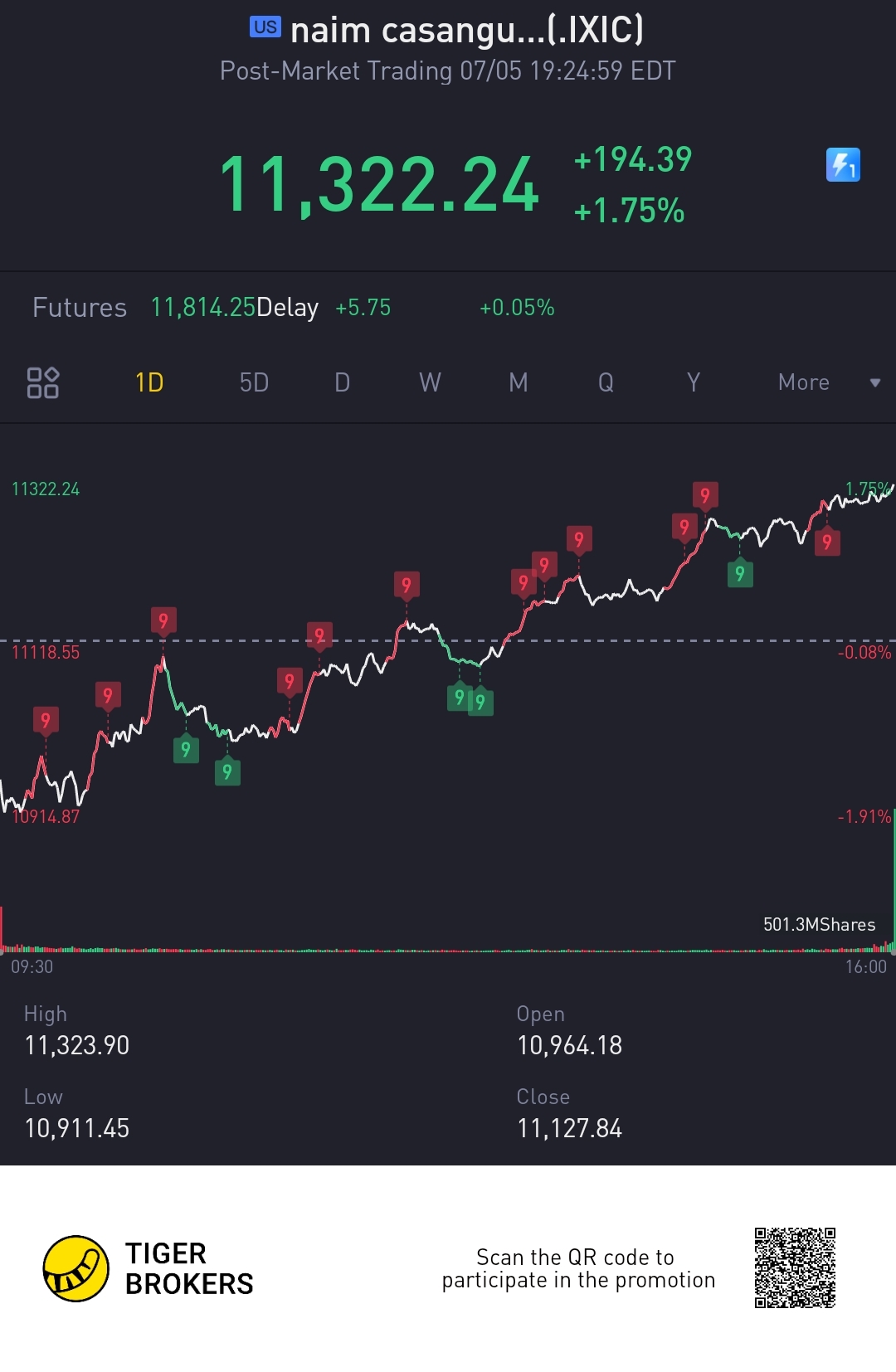Tap the futures percent +0.05%
This screenshot has height=1372, width=896.
pos(517,308)
